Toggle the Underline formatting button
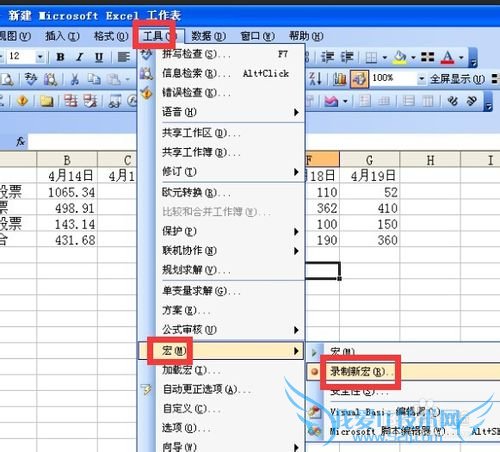The image size is (500, 452). point(99,57)
